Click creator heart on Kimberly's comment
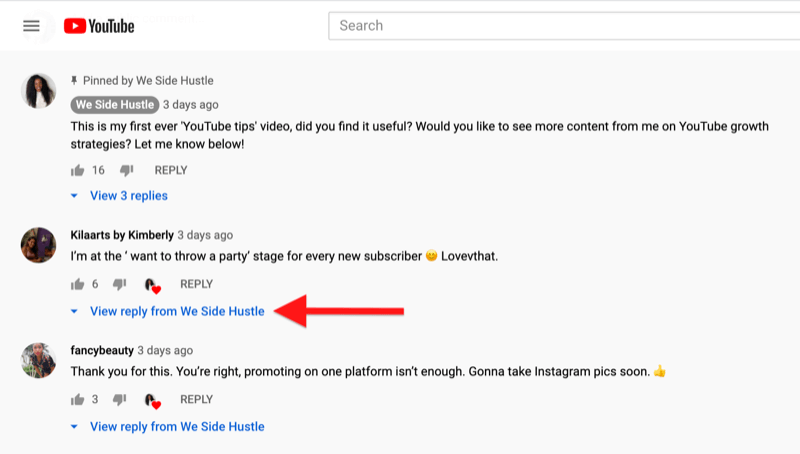This screenshot has height=454, width=800. pyautogui.click(x=153, y=286)
